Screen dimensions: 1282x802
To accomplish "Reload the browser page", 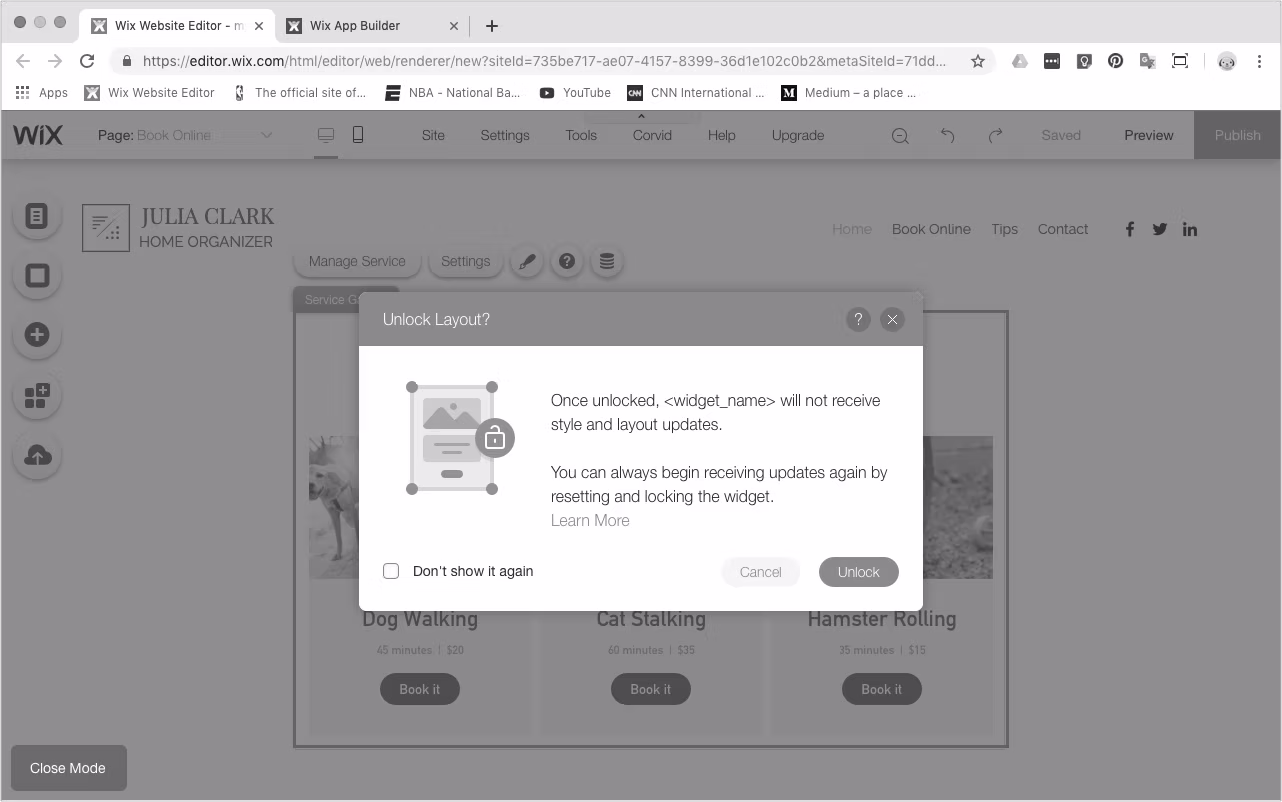I will click(x=87, y=61).
